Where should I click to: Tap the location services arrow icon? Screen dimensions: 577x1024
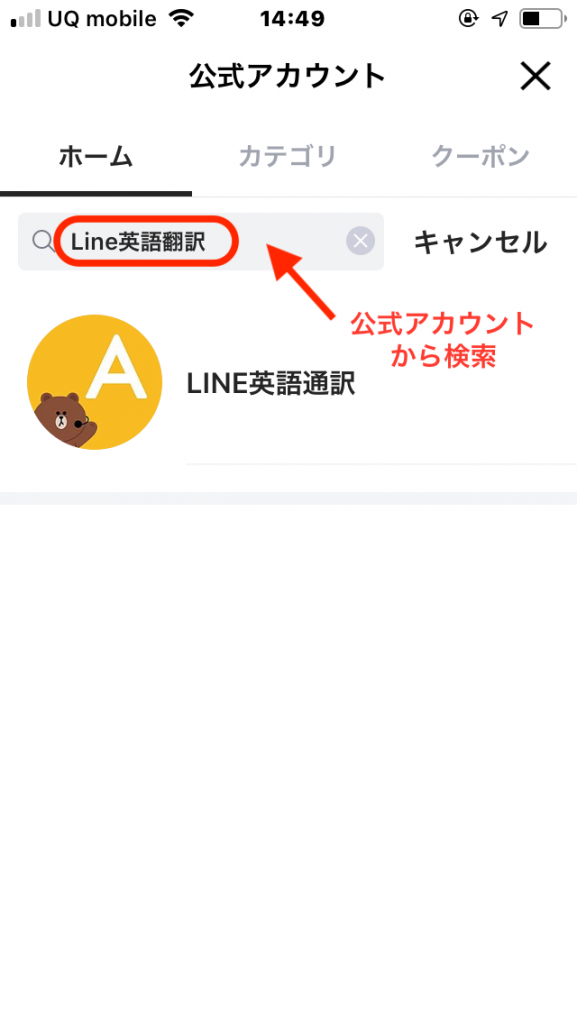(500, 18)
